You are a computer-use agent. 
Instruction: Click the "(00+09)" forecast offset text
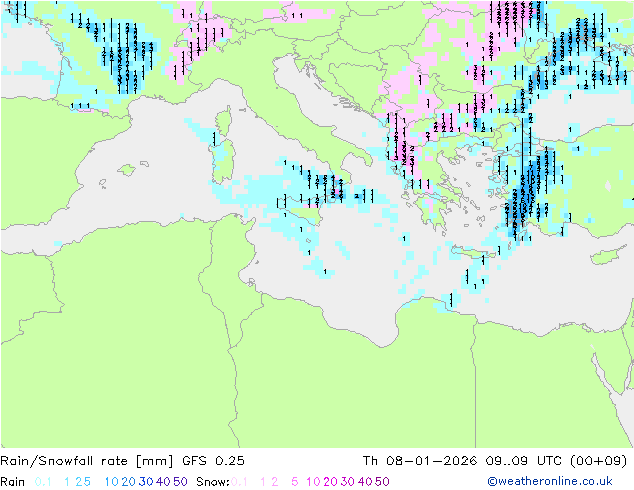click(598, 461)
